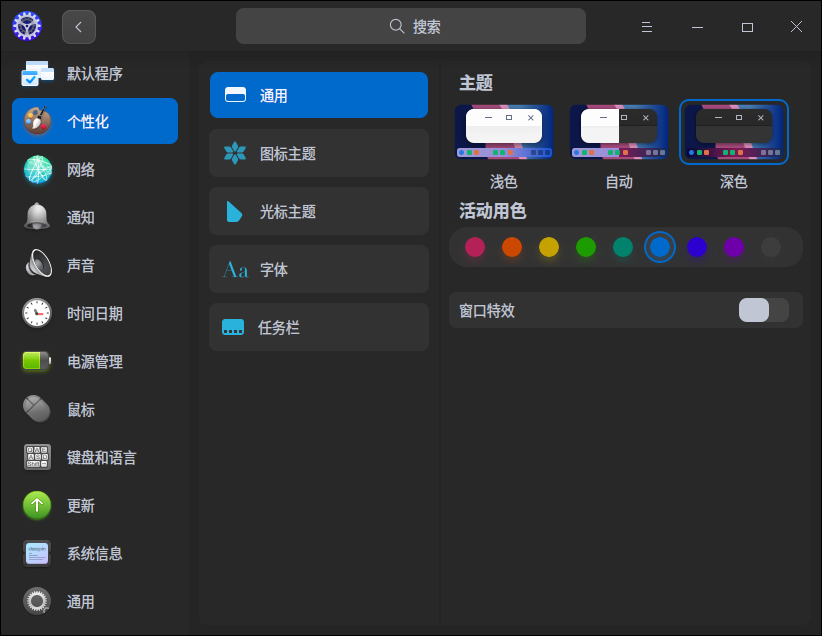Choose the 自动 (Auto) theme
822x636 pixels.
click(x=618, y=131)
